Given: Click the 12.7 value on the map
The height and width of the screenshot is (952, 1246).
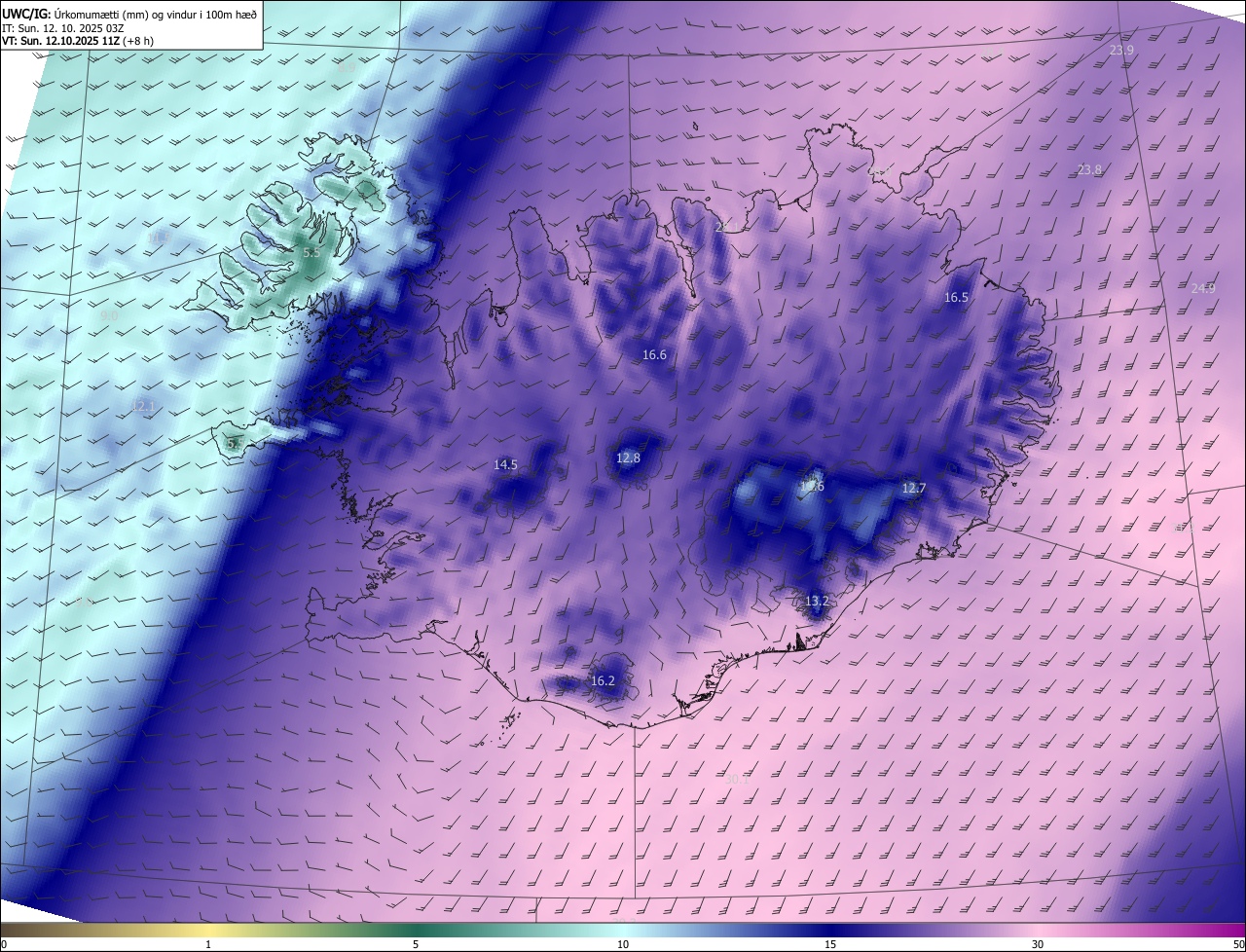Looking at the screenshot, I should [913, 489].
